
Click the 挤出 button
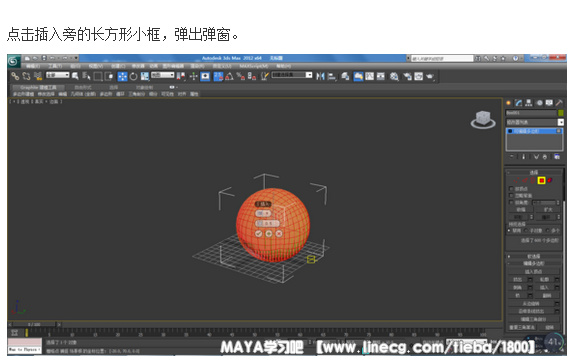(518, 279)
